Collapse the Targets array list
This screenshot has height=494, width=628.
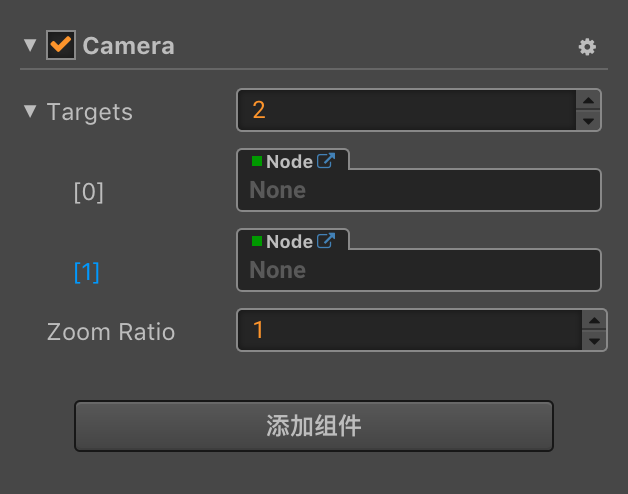(30, 111)
